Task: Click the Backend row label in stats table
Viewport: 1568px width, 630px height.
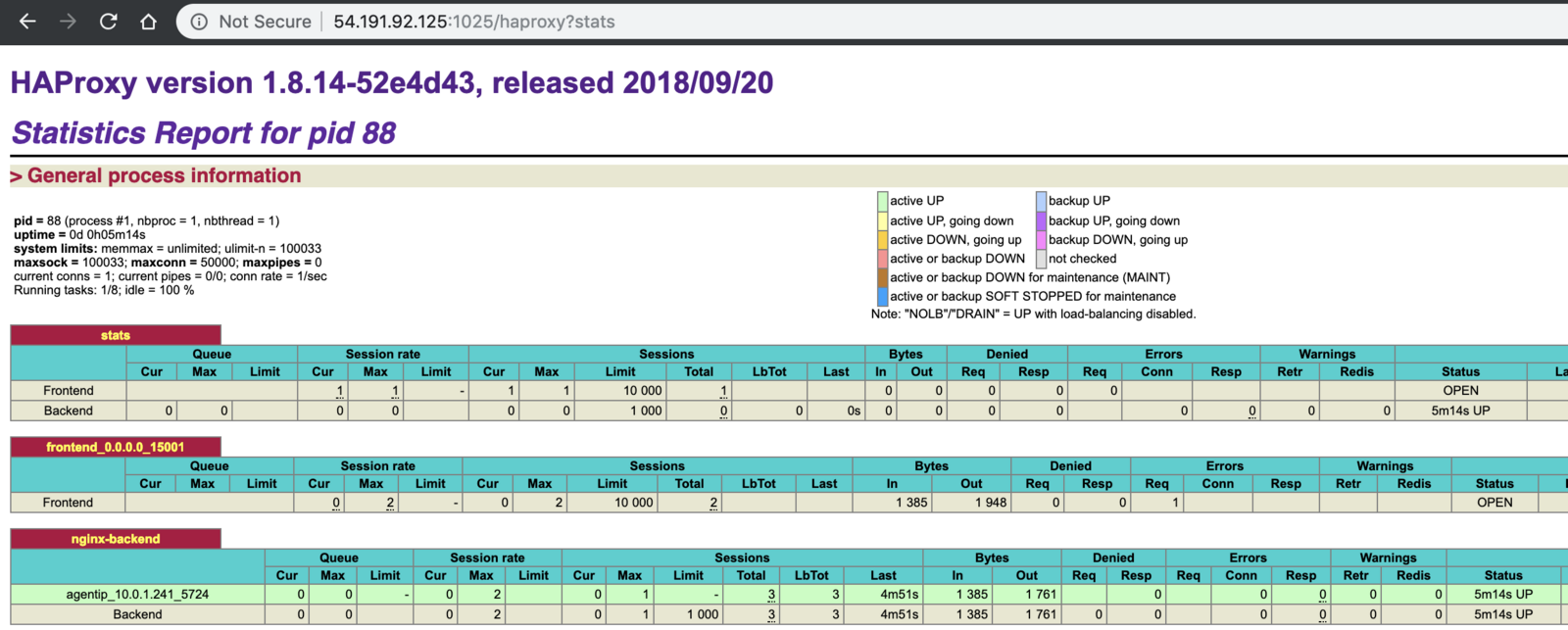Action: [69, 411]
